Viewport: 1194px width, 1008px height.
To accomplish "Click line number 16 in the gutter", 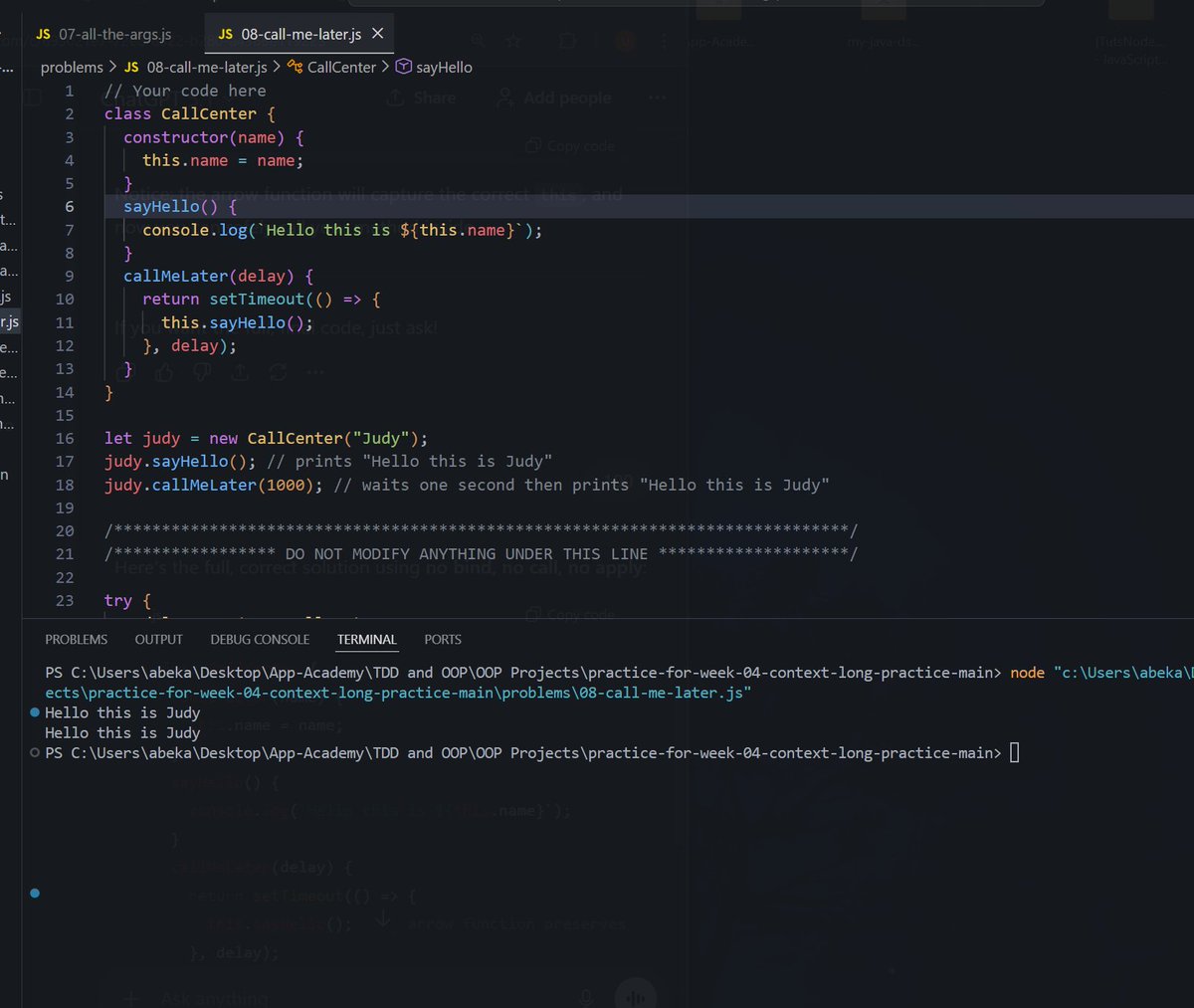I will 65,438.
